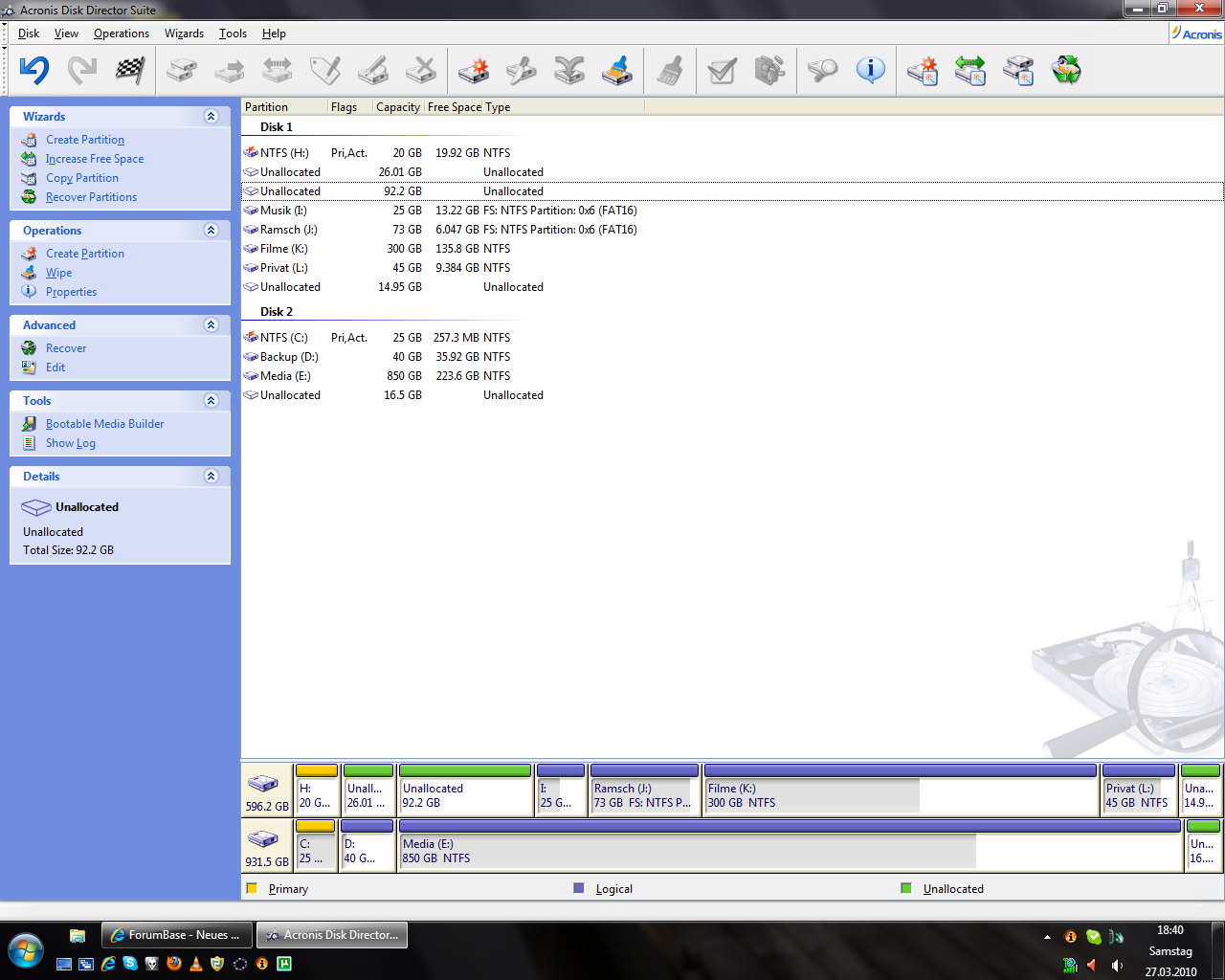Click Recover link in Advanced panel
Screen dimensions: 1225x980
(66, 348)
